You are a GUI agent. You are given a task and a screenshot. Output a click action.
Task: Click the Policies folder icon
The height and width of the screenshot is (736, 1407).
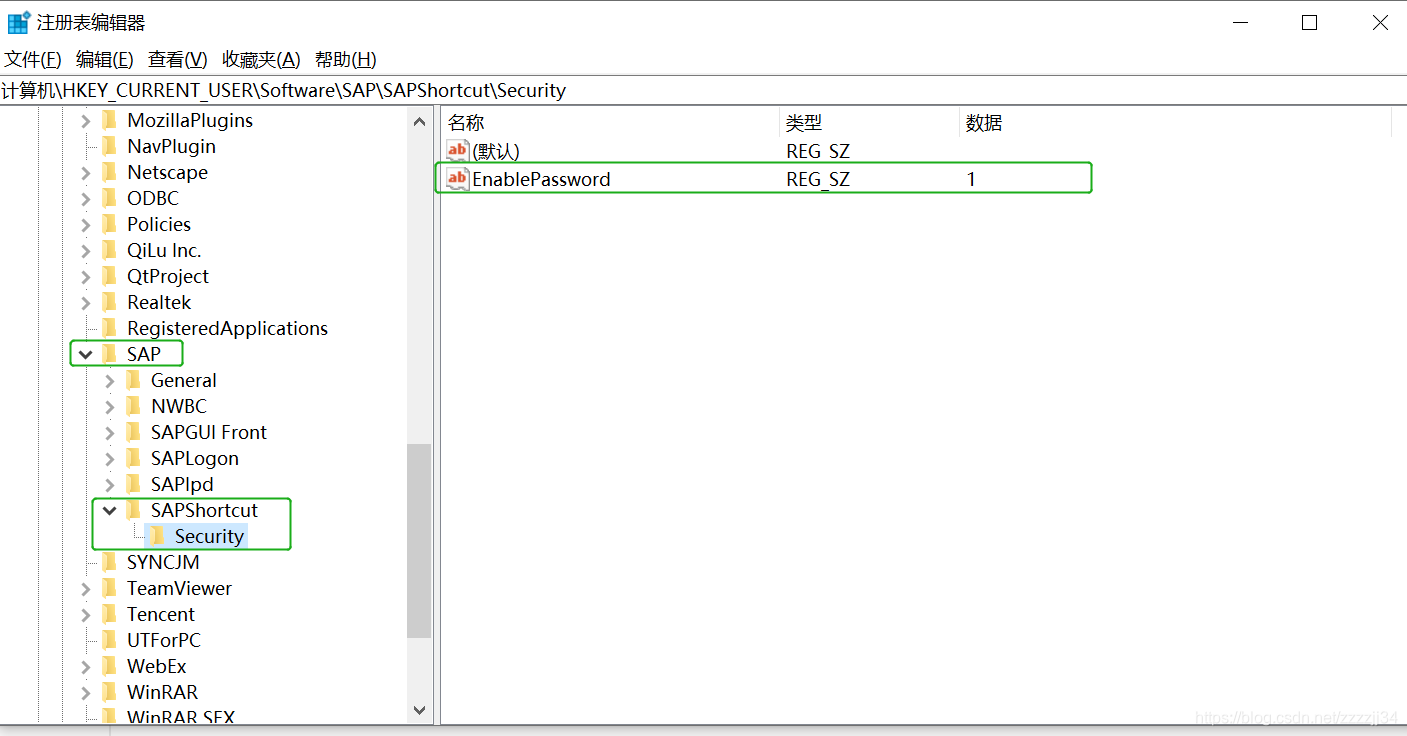pos(109,224)
